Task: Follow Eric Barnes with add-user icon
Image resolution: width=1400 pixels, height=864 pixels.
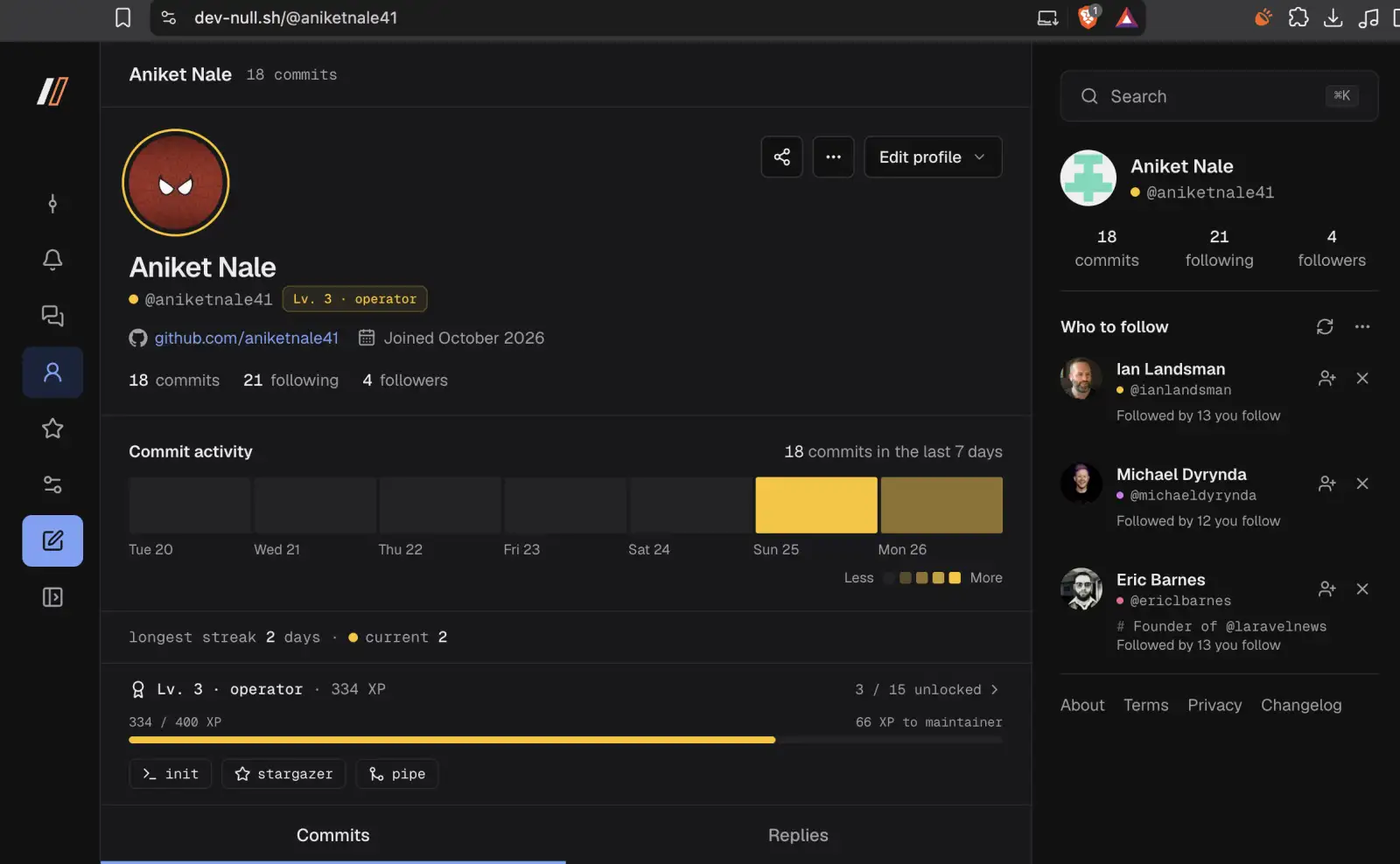Action: tap(1326, 589)
